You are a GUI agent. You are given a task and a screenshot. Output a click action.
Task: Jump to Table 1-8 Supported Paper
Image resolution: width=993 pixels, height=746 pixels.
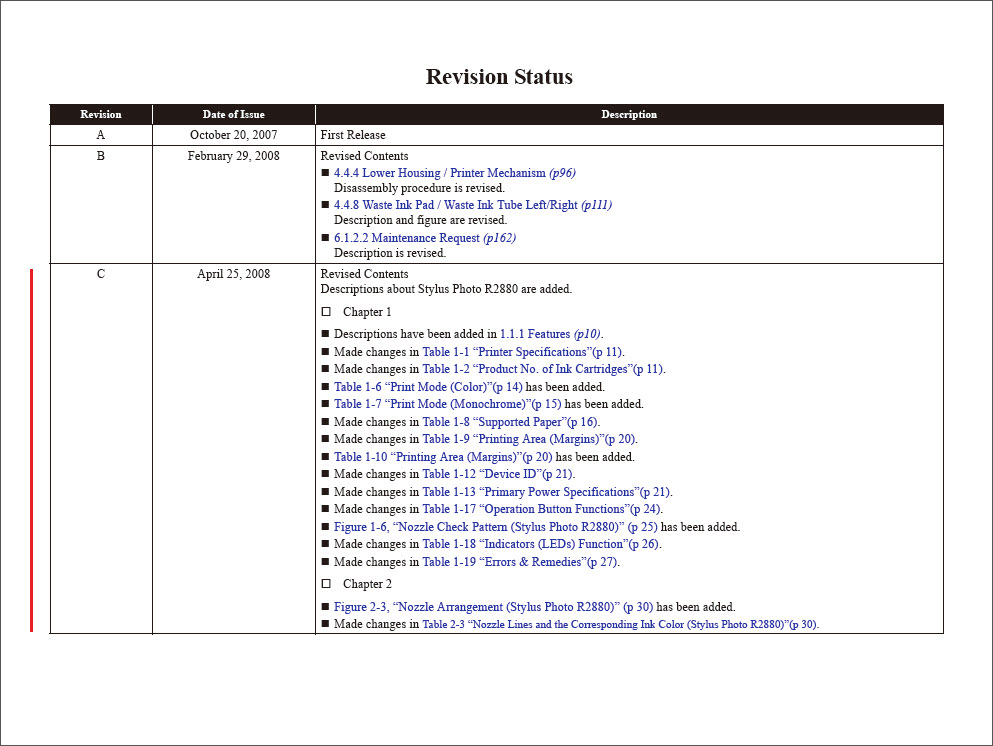coord(510,422)
